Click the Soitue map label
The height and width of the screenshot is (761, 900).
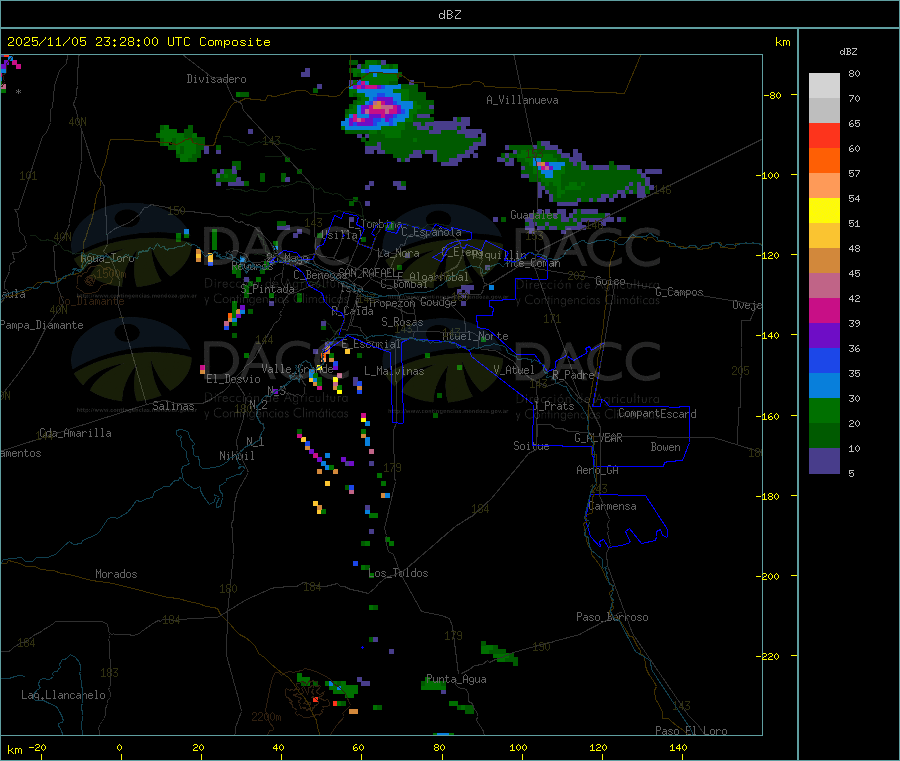tap(531, 446)
